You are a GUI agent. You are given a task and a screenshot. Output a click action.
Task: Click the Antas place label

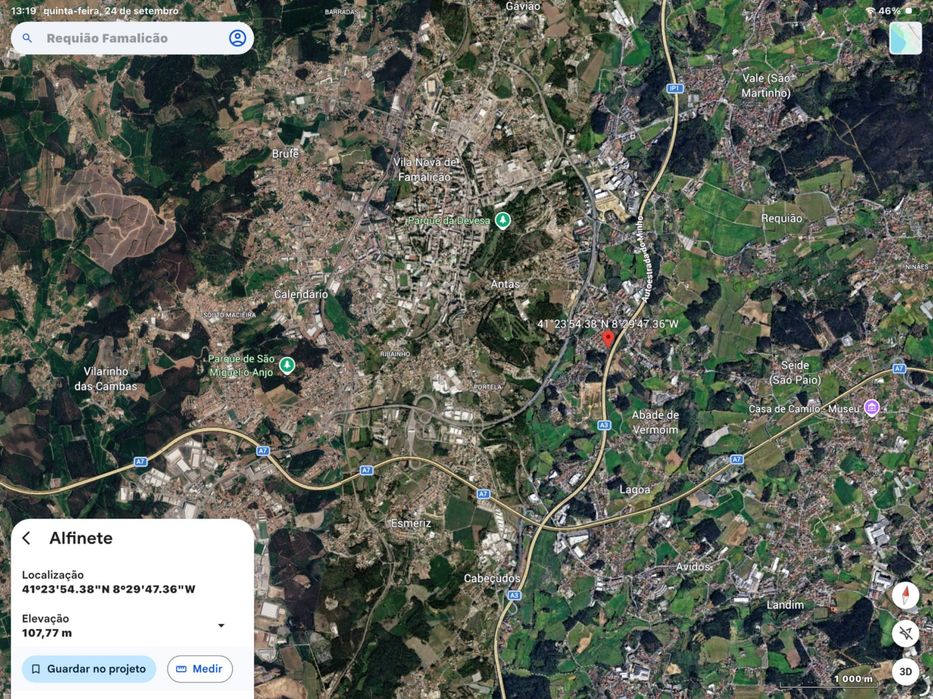[x=505, y=284]
